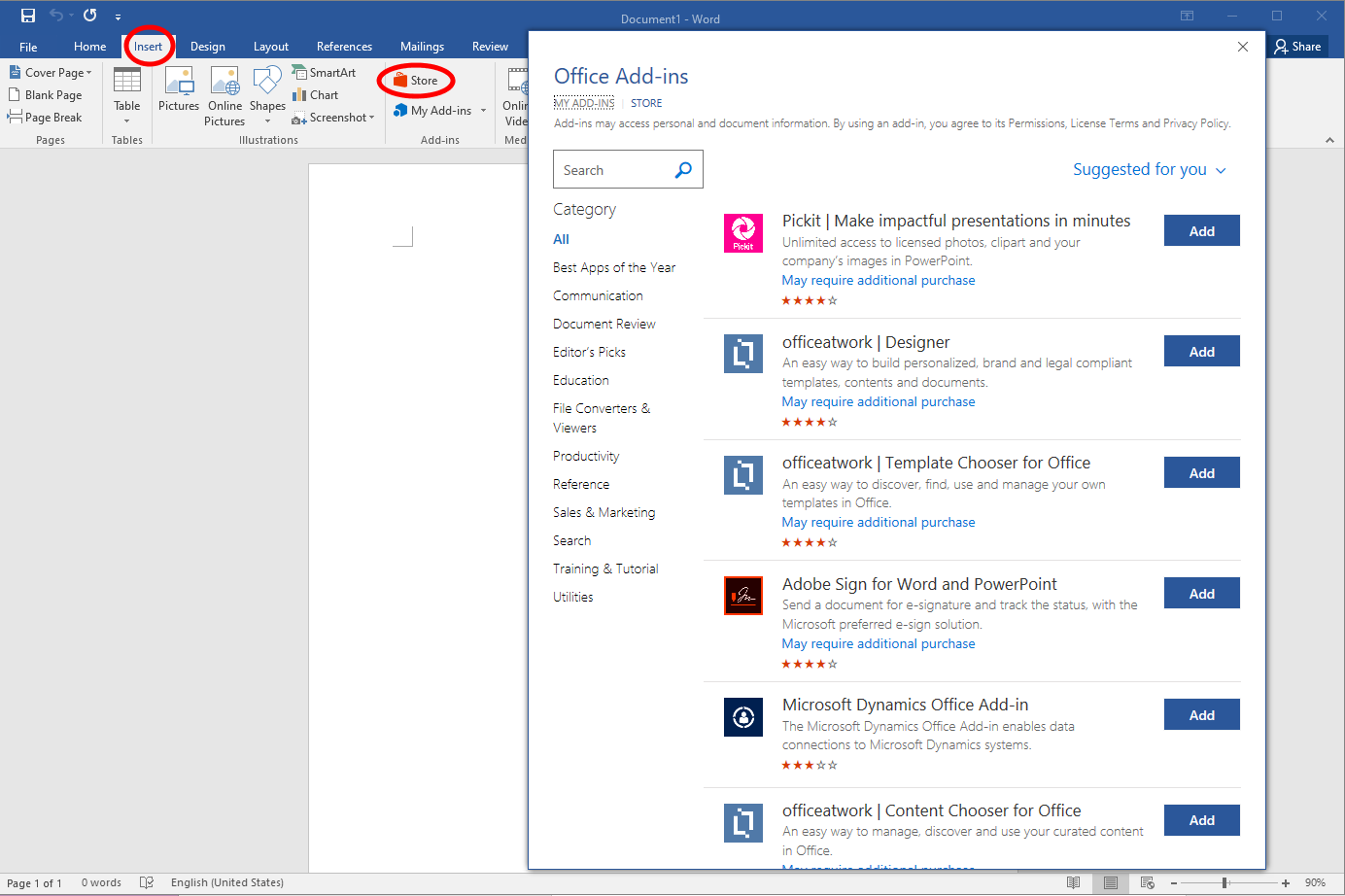Select the Editor's Picks category
The height and width of the screenshot is (896, 1345).
590,352
